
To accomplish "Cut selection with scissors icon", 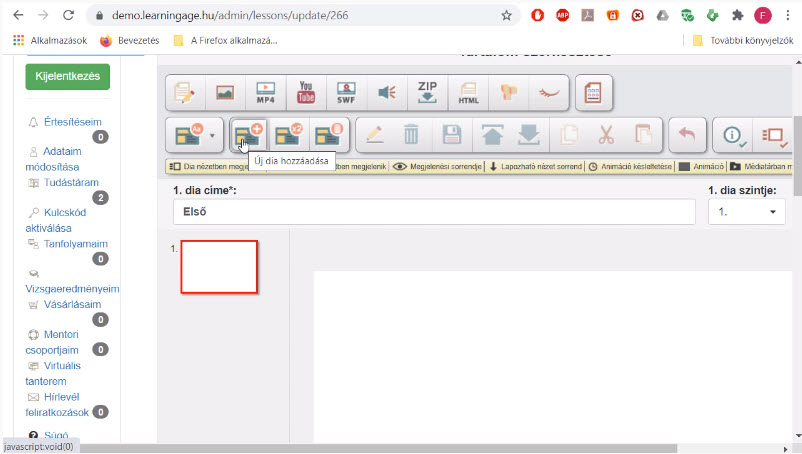I will click(x=606, y=135).
